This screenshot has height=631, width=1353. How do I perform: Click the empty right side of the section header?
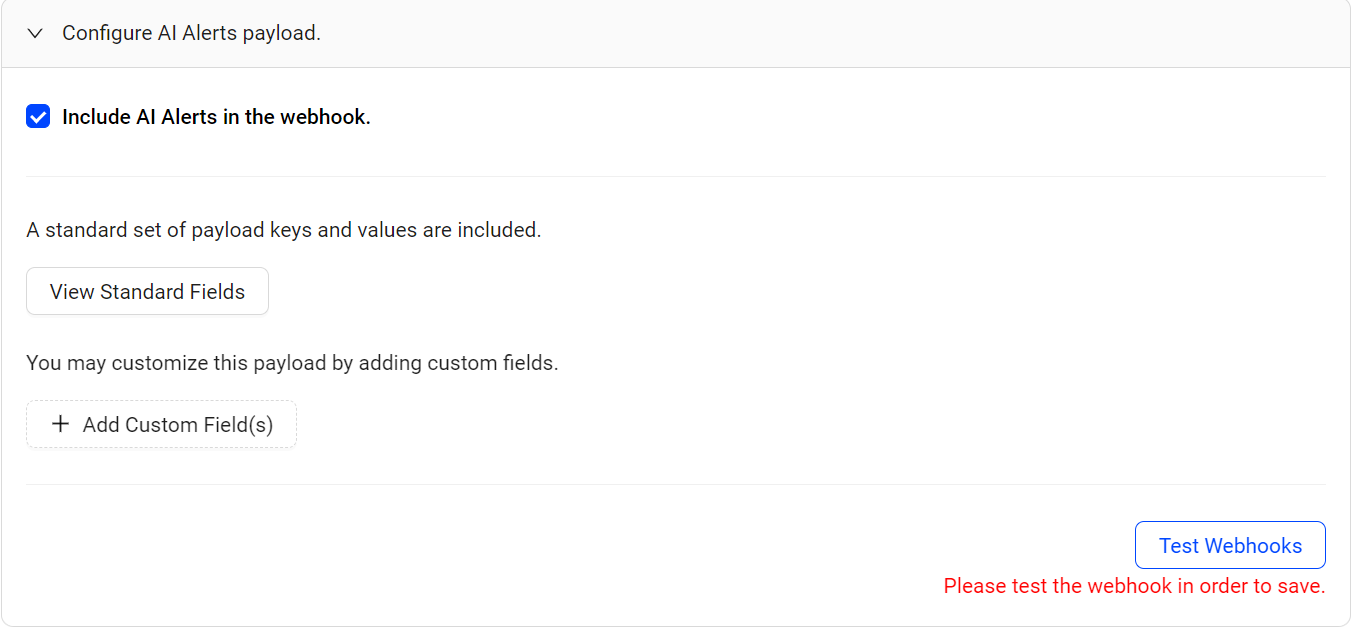pos(900,33)
